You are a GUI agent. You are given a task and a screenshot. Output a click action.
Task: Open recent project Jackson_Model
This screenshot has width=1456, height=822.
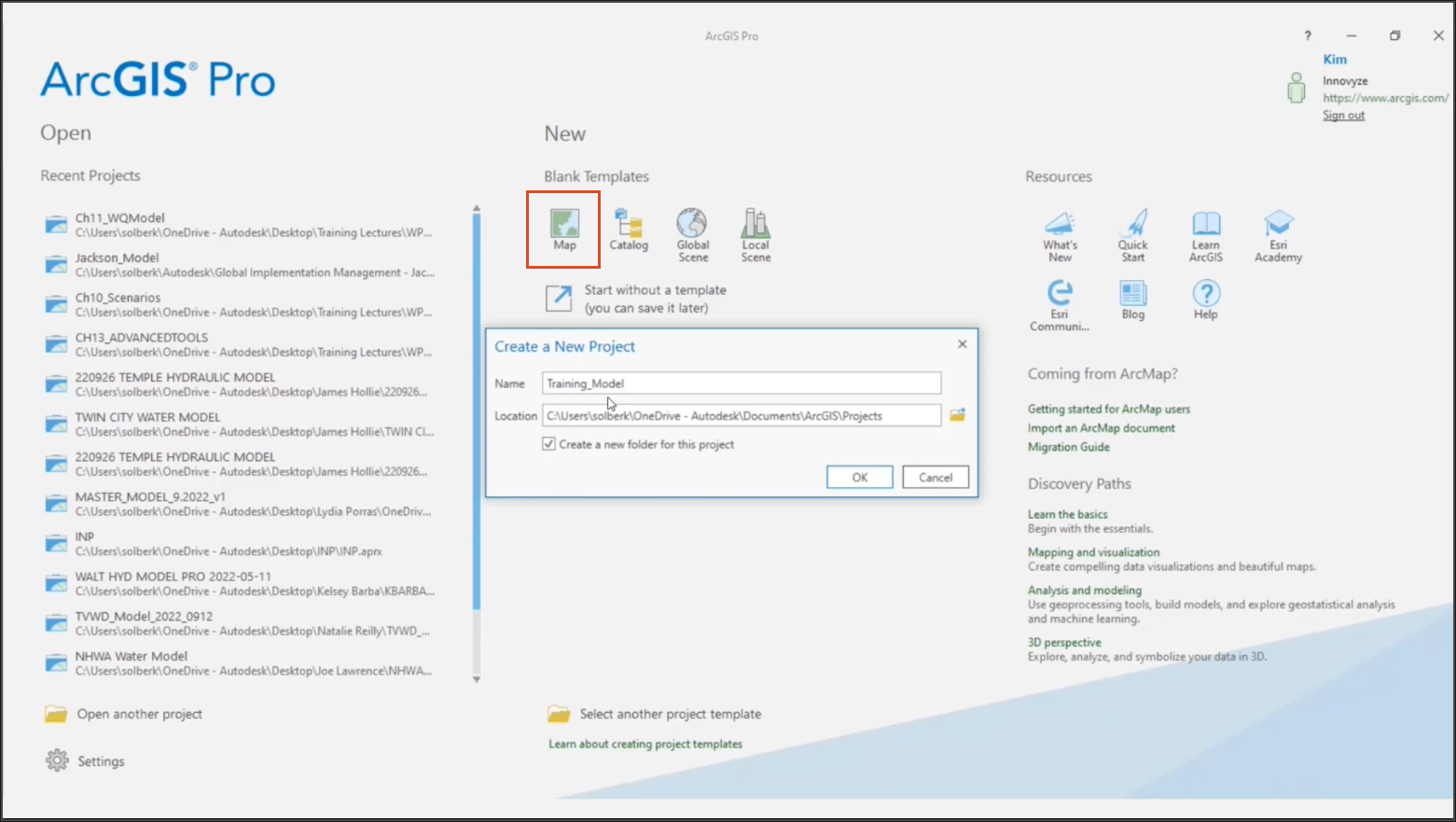point(239,265)
